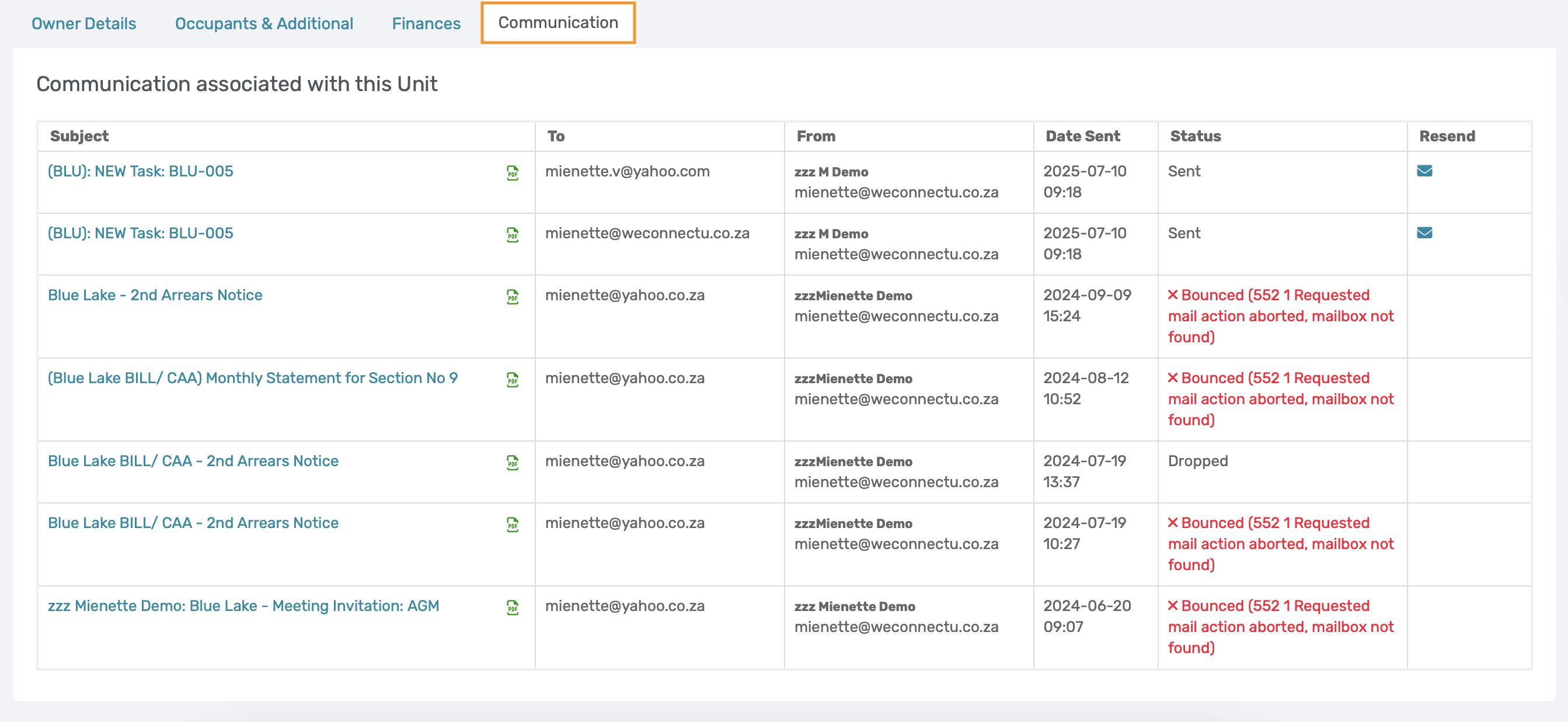
Task: Open PDF for AGM Meeting Invitation
Action: click(x=513, y=608)
